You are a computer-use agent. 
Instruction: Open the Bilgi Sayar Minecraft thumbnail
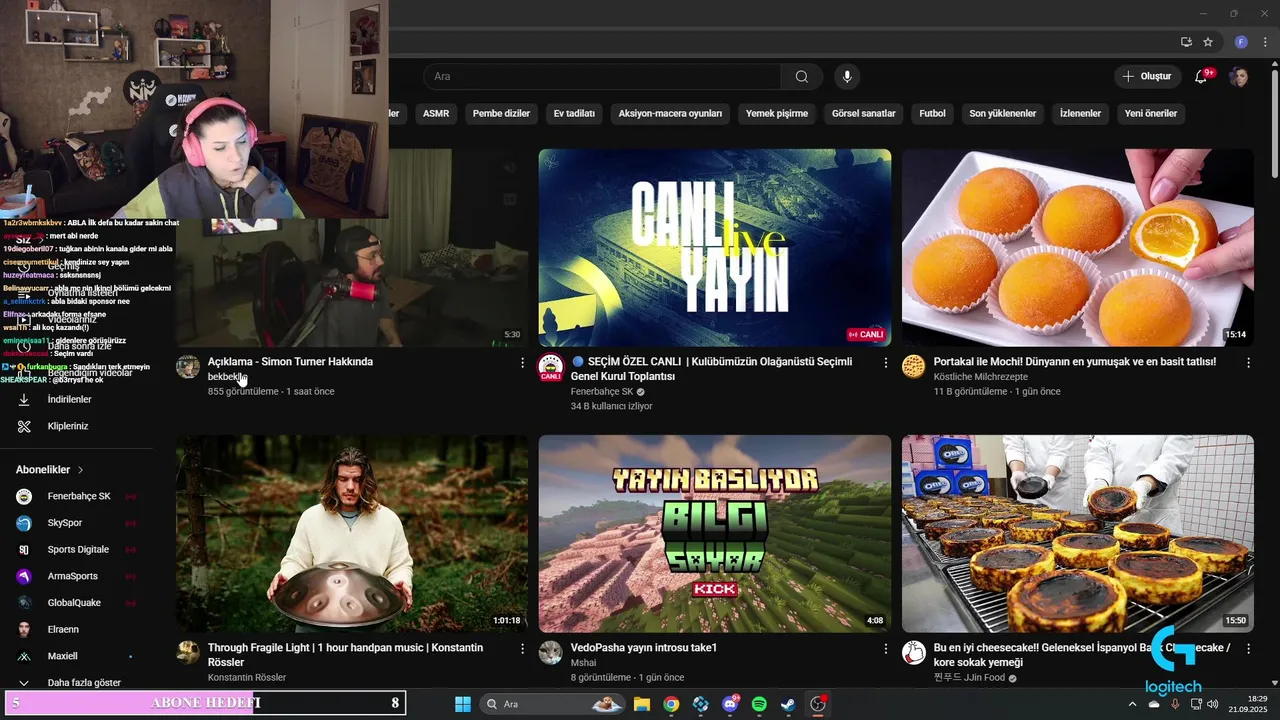(715, 534)
